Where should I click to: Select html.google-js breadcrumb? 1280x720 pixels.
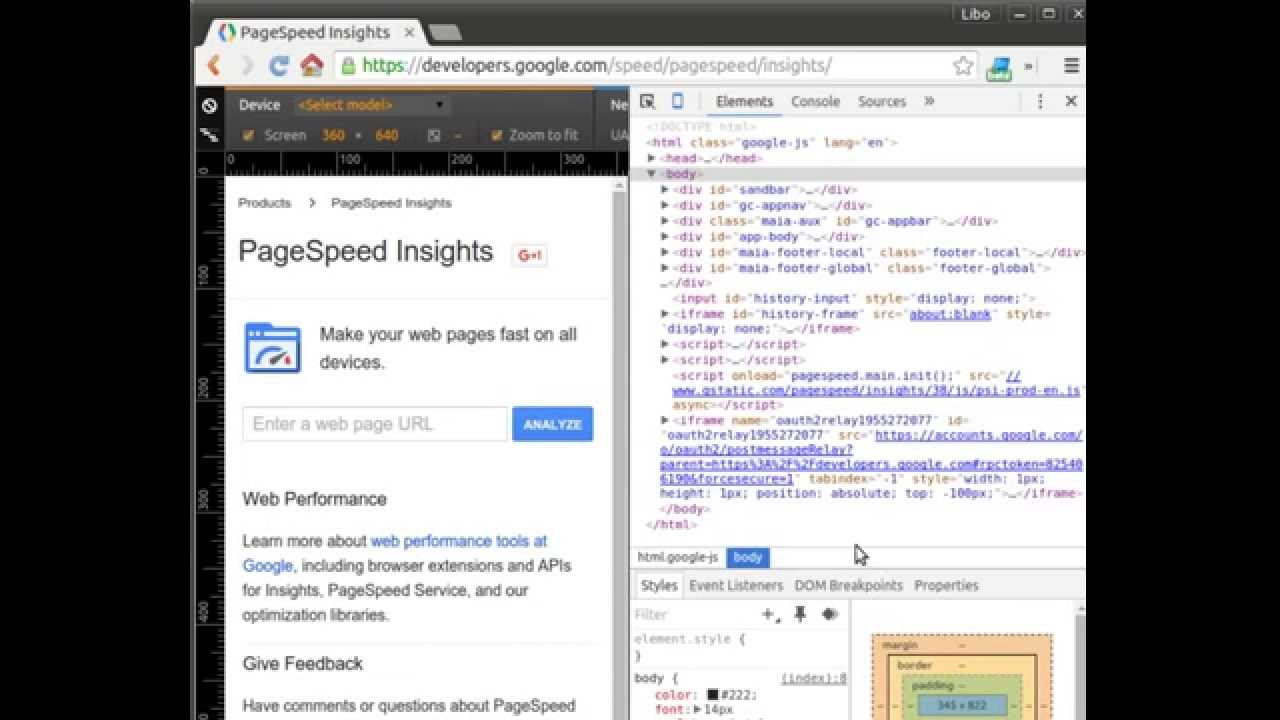click(x=678, y=557)
